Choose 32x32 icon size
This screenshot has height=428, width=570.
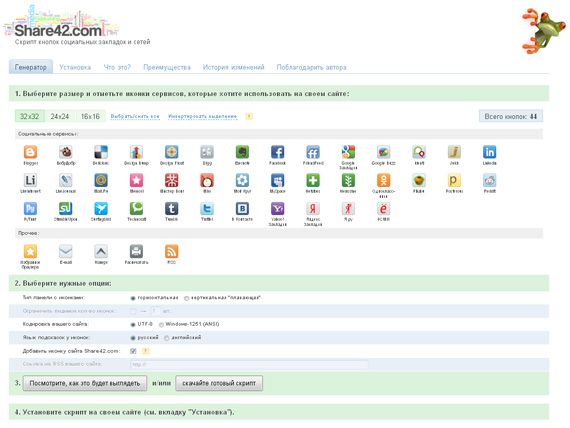(x=29, y=116)
